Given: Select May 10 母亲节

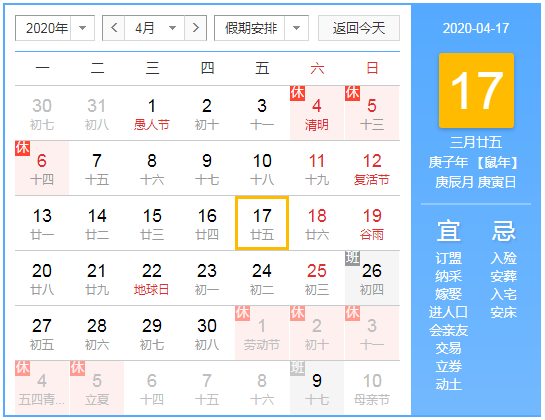Looking at the screenshot, I should [x=372, y=388].
